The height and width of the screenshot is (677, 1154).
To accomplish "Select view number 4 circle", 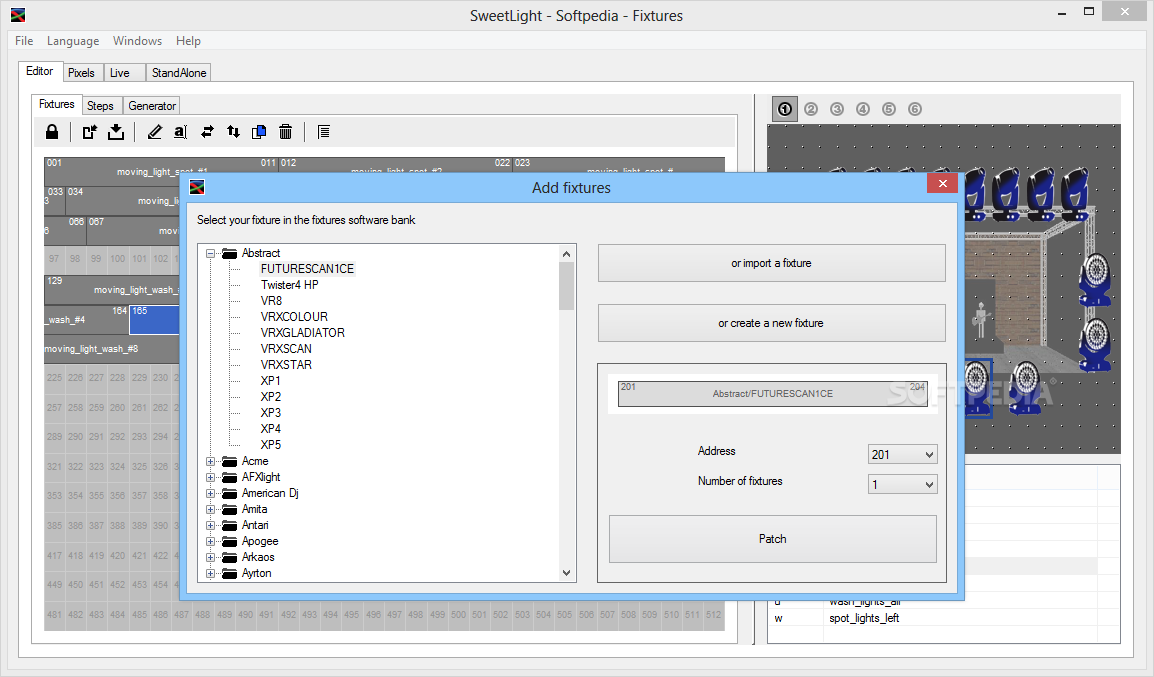I will (x=863, y=109).
